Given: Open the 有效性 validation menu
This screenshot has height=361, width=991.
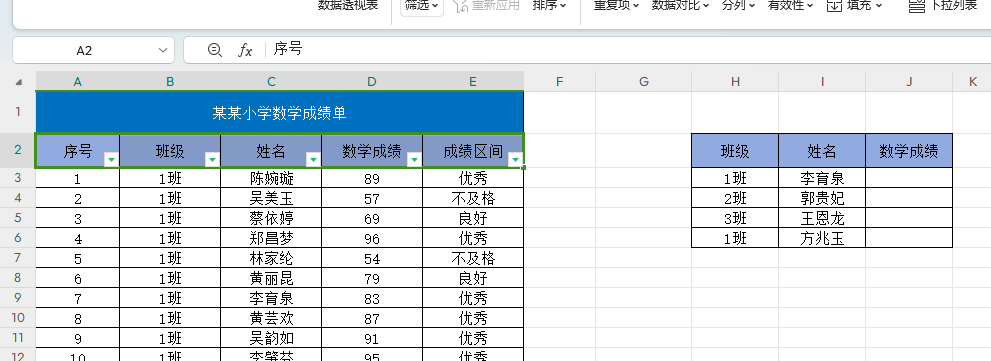Looking at the screenshot, I should 790,5.
